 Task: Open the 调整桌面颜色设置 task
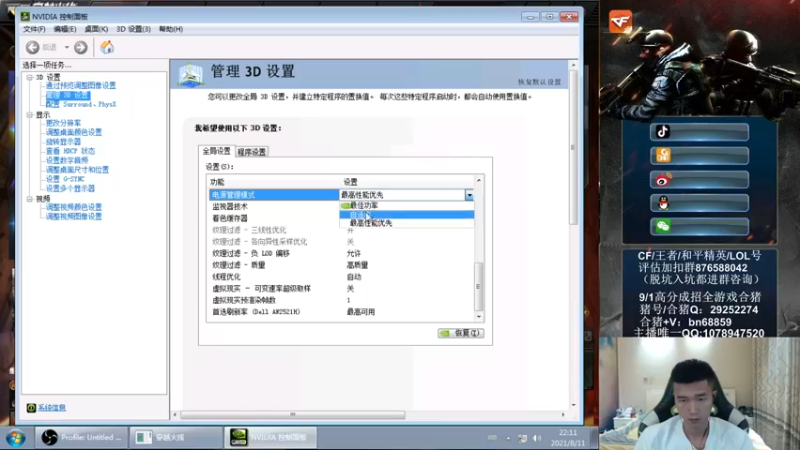tap(74, 132)
